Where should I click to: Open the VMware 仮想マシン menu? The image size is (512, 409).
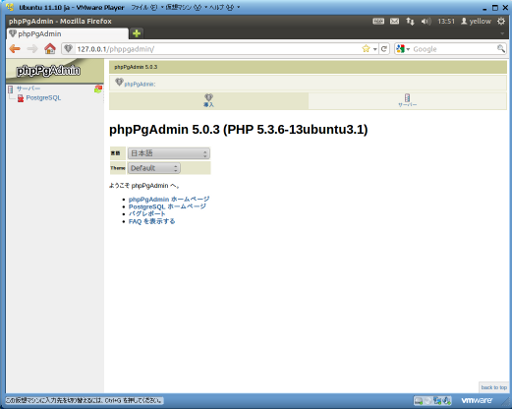pos(186,7)
